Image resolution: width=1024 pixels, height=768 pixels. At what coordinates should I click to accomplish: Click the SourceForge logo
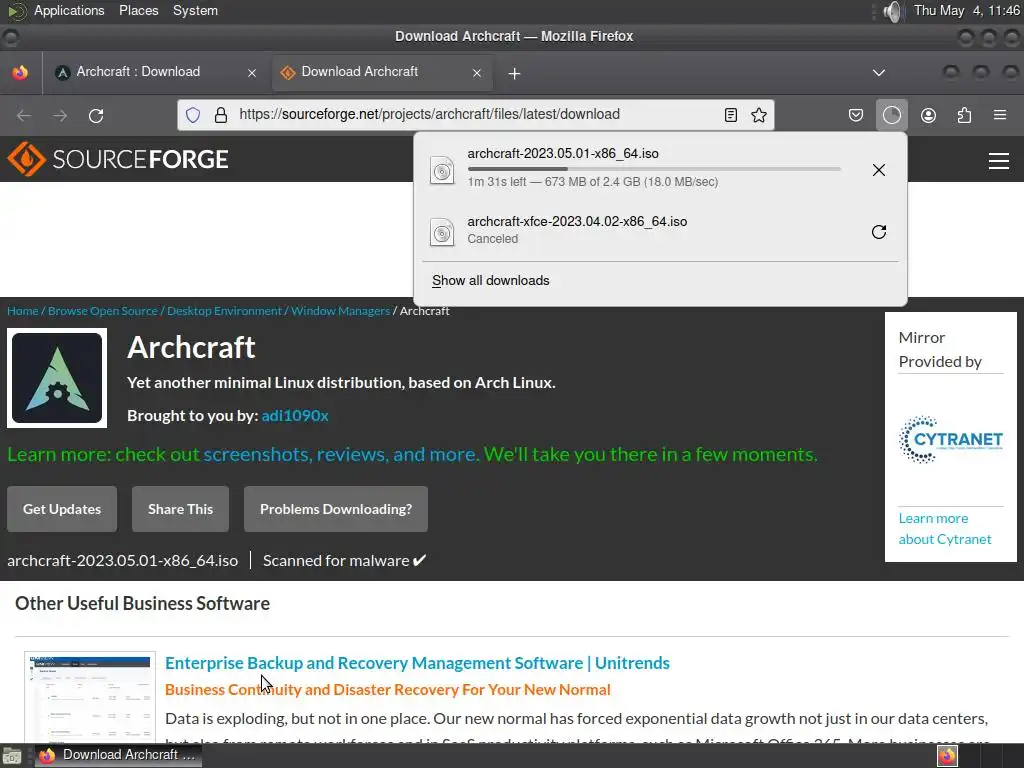click(118, 159)
